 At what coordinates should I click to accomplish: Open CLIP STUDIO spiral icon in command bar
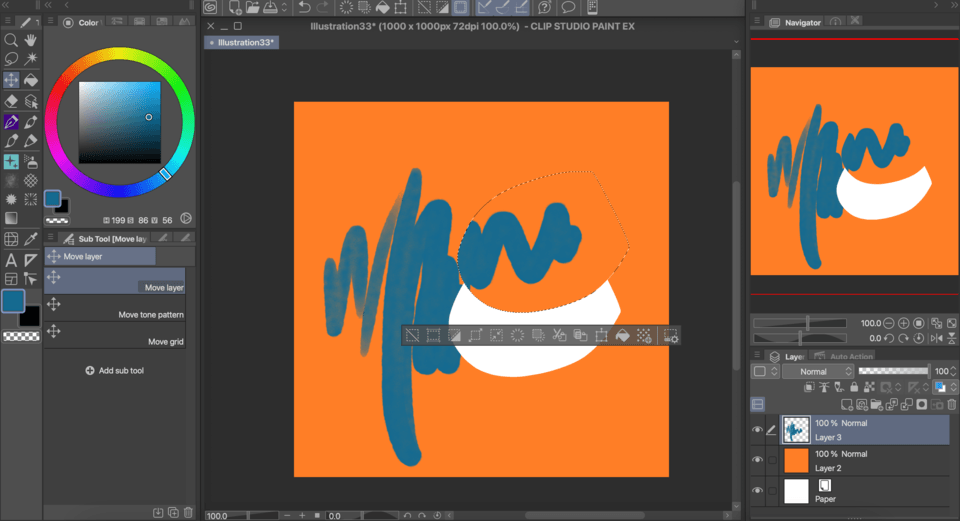pos(210,7)
